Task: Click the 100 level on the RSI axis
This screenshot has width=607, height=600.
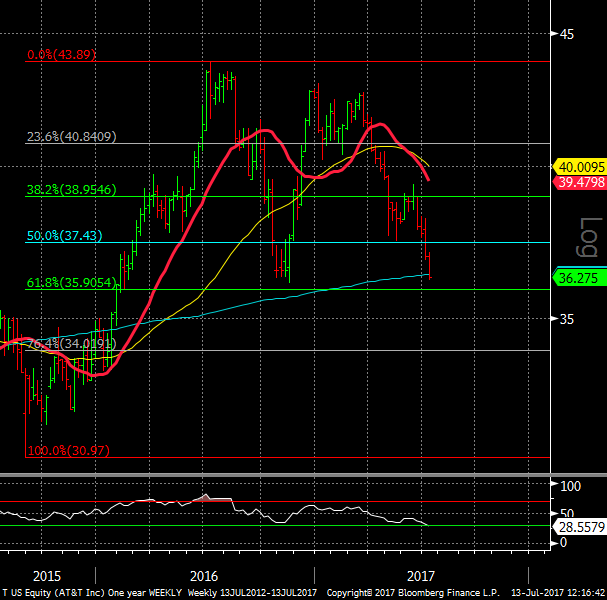Action: (571, 486)
